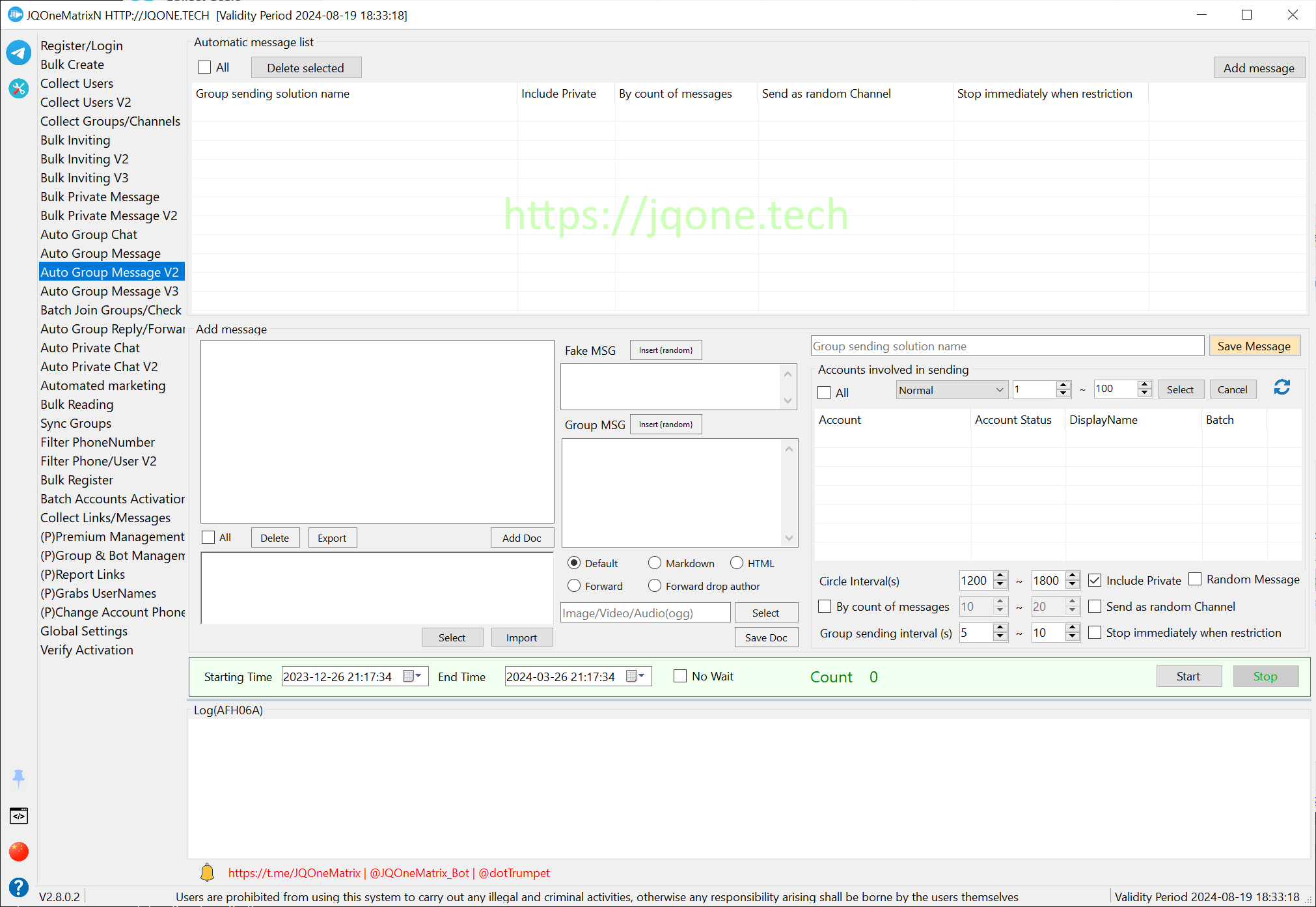Screen dimensions: 1316x907
Task: Focus the Group sending solution name field
Action: point(1008,346)
